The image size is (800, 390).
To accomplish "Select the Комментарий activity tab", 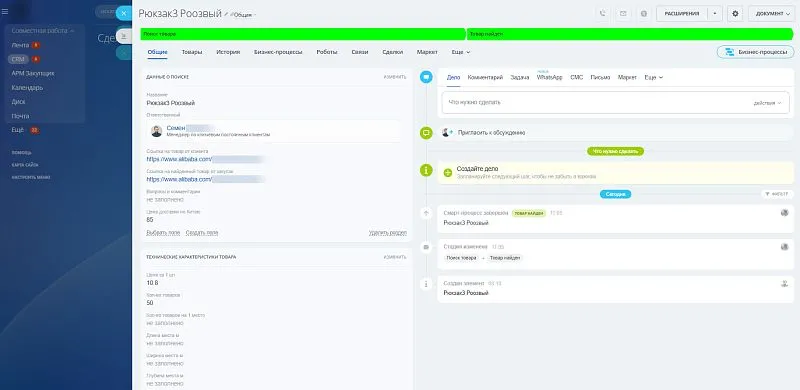I will [x=485, y=78].
